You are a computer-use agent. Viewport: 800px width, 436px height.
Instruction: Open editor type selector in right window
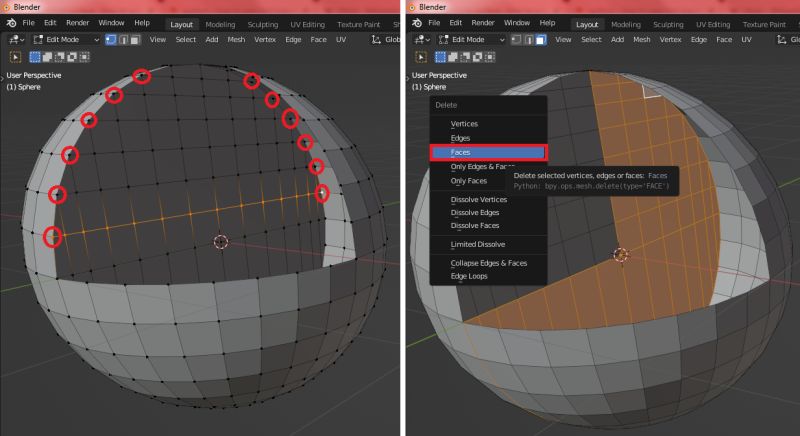click(422, 39)
